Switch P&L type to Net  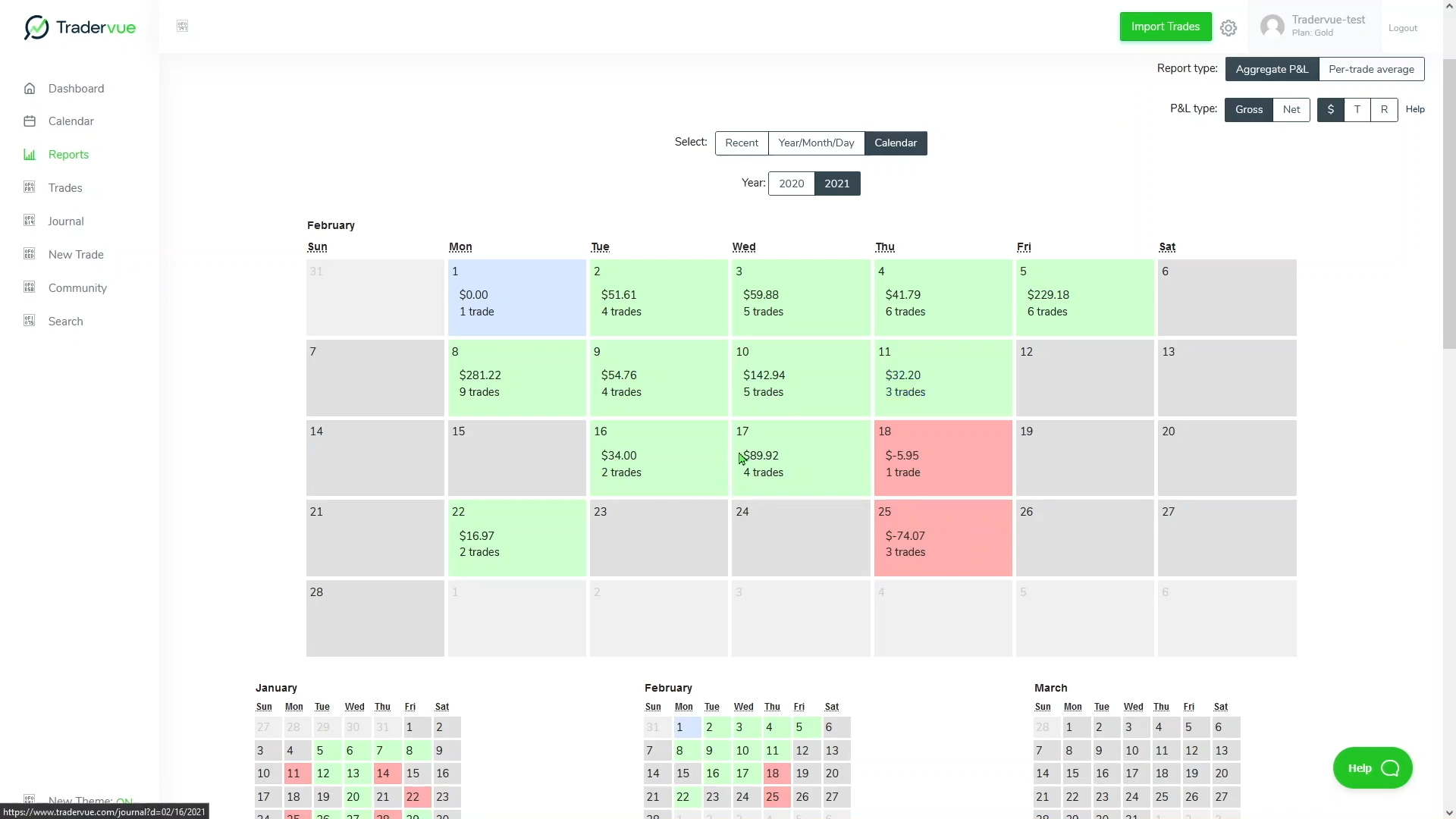click(x=1291, y=110)
